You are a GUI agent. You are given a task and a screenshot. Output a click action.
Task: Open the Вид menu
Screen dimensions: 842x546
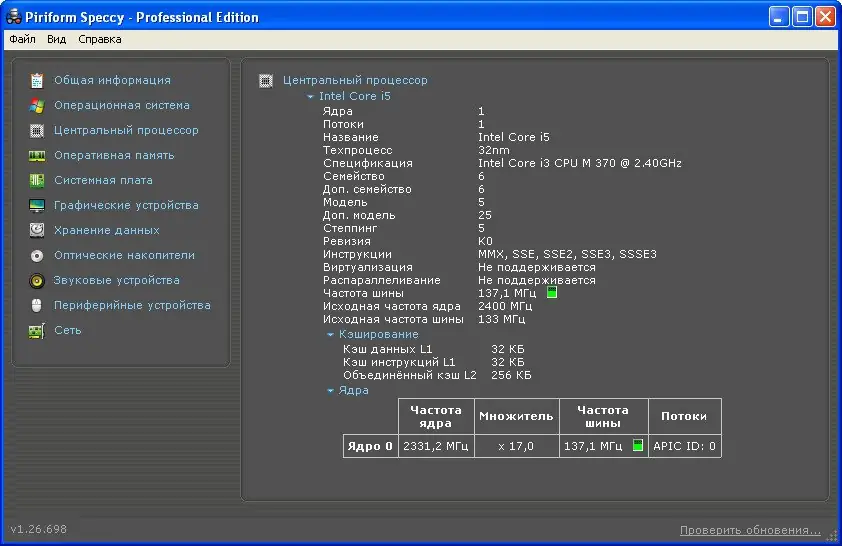(x=56, y=39)
